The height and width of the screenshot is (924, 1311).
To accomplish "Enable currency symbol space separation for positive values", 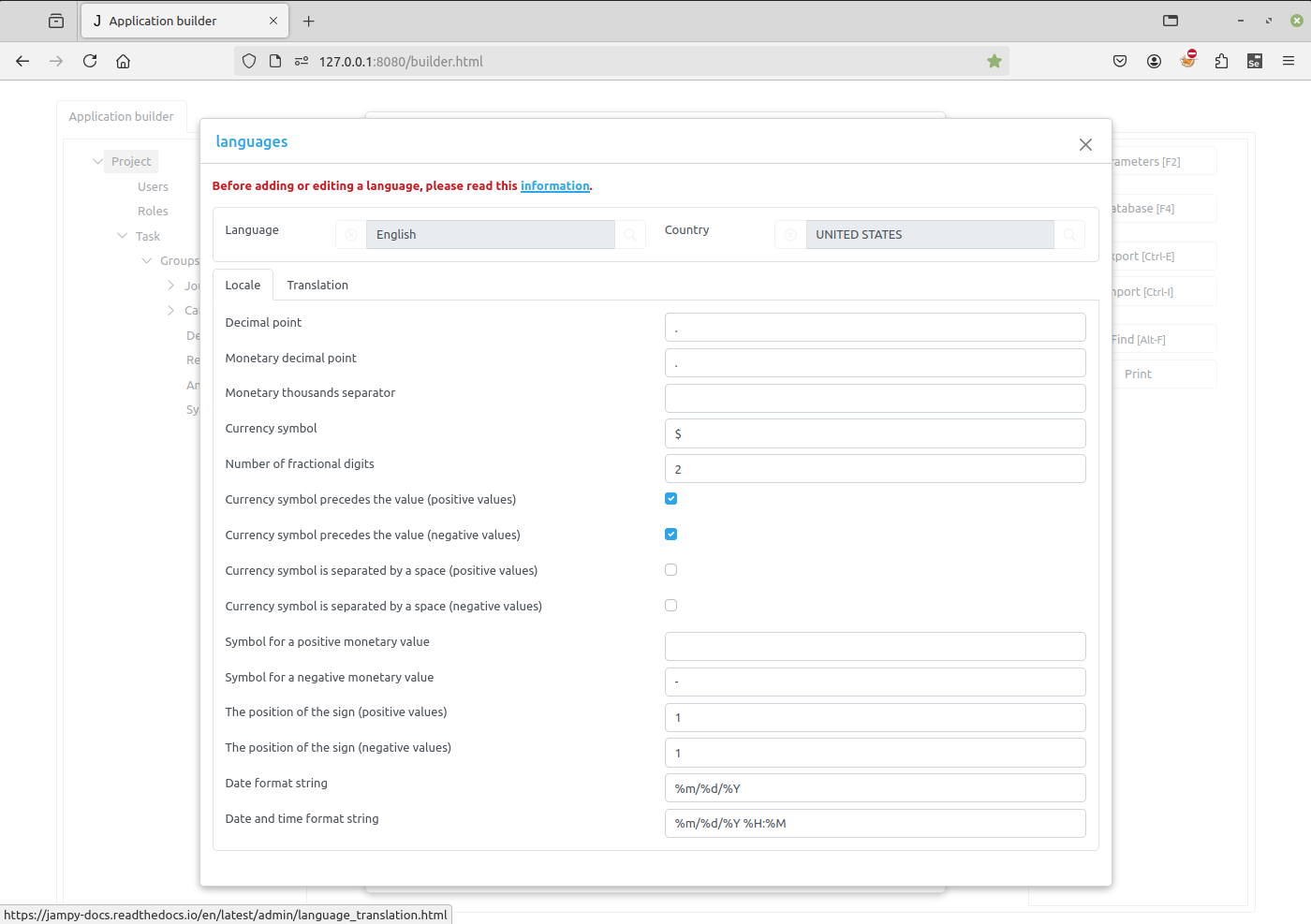I will [670, 570].
